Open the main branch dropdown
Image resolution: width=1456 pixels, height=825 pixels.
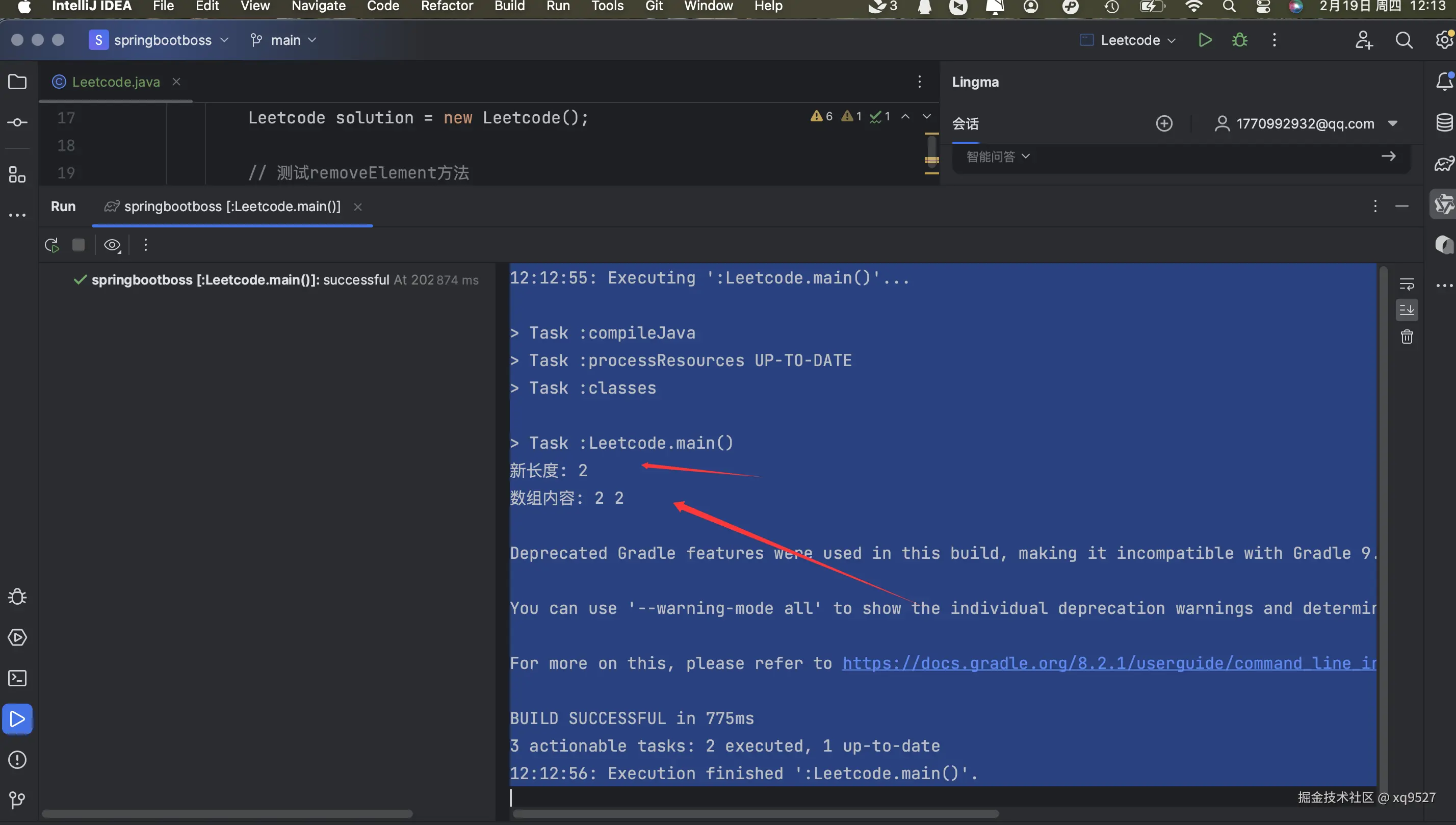pyautogui.click(x=285, y=40)
